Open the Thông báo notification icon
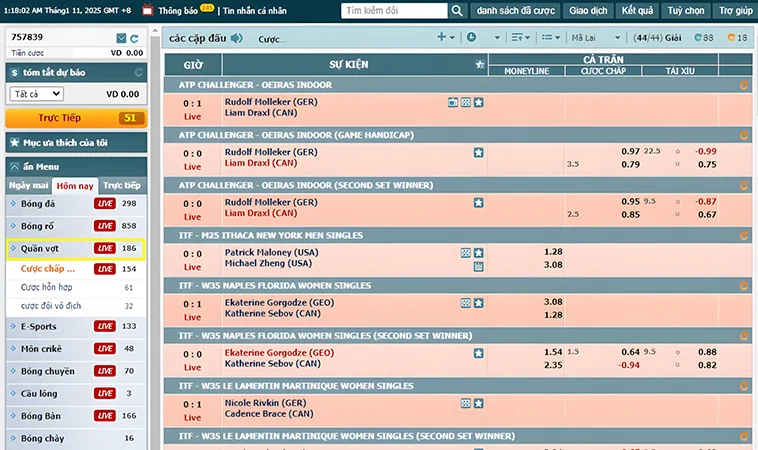This screenshot has height=450, width=758. point(148,10)
